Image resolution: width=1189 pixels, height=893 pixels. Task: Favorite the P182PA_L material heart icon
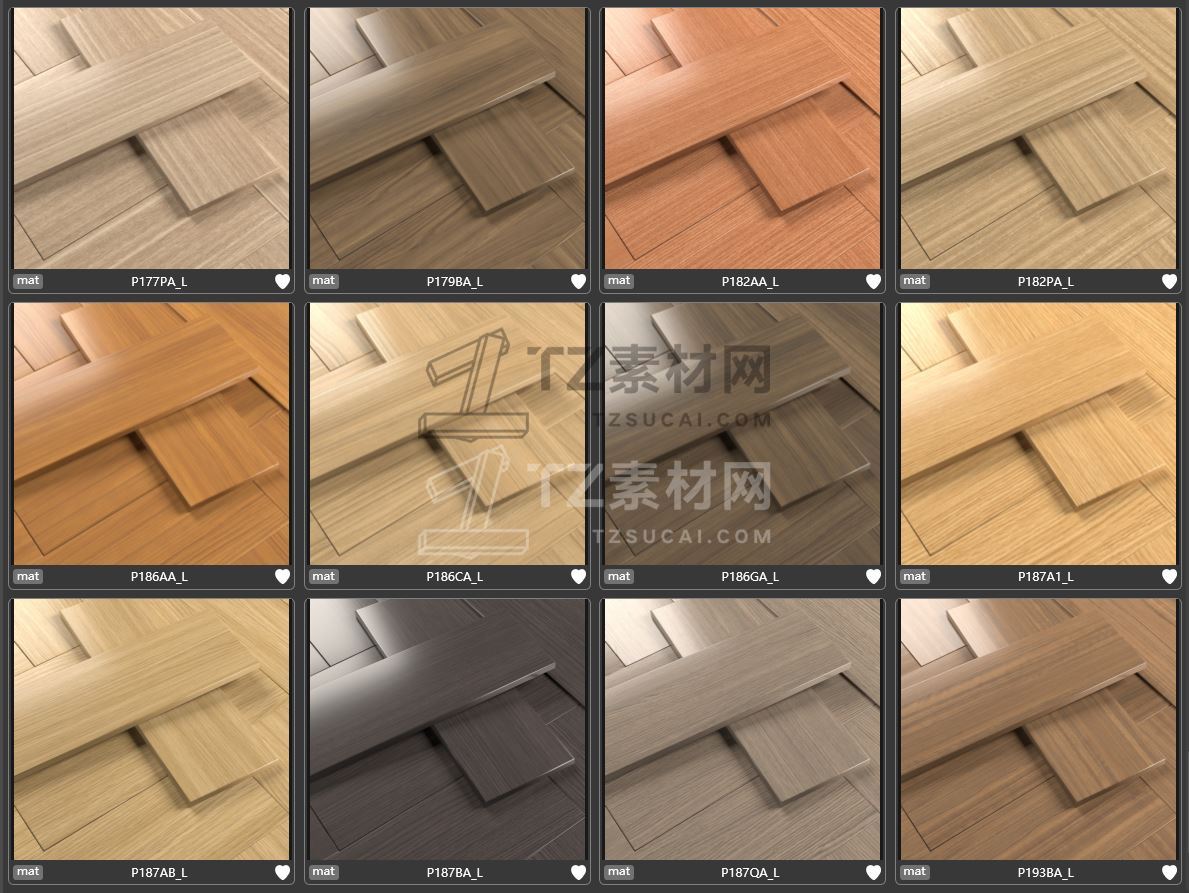tap(1169, 281)
